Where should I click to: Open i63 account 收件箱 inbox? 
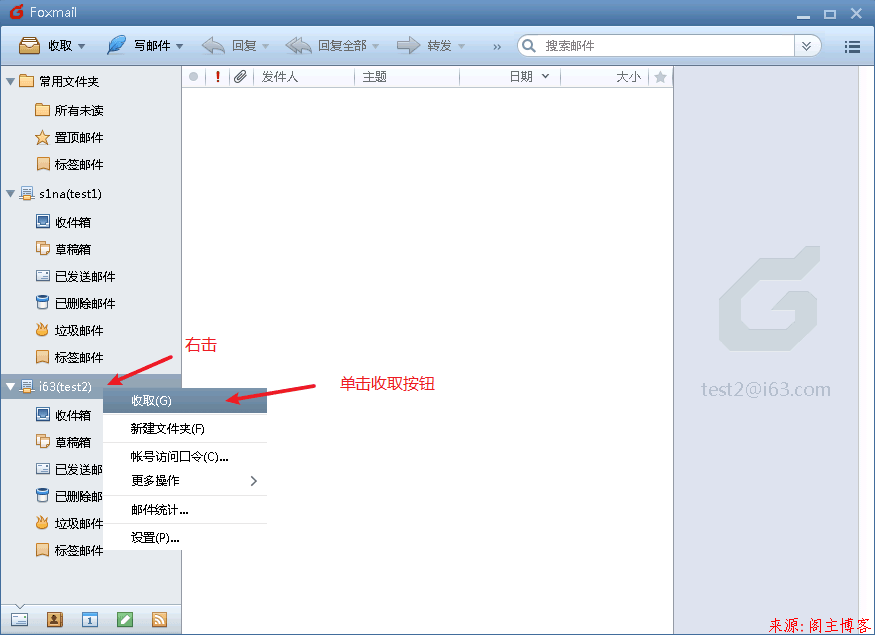63,415
